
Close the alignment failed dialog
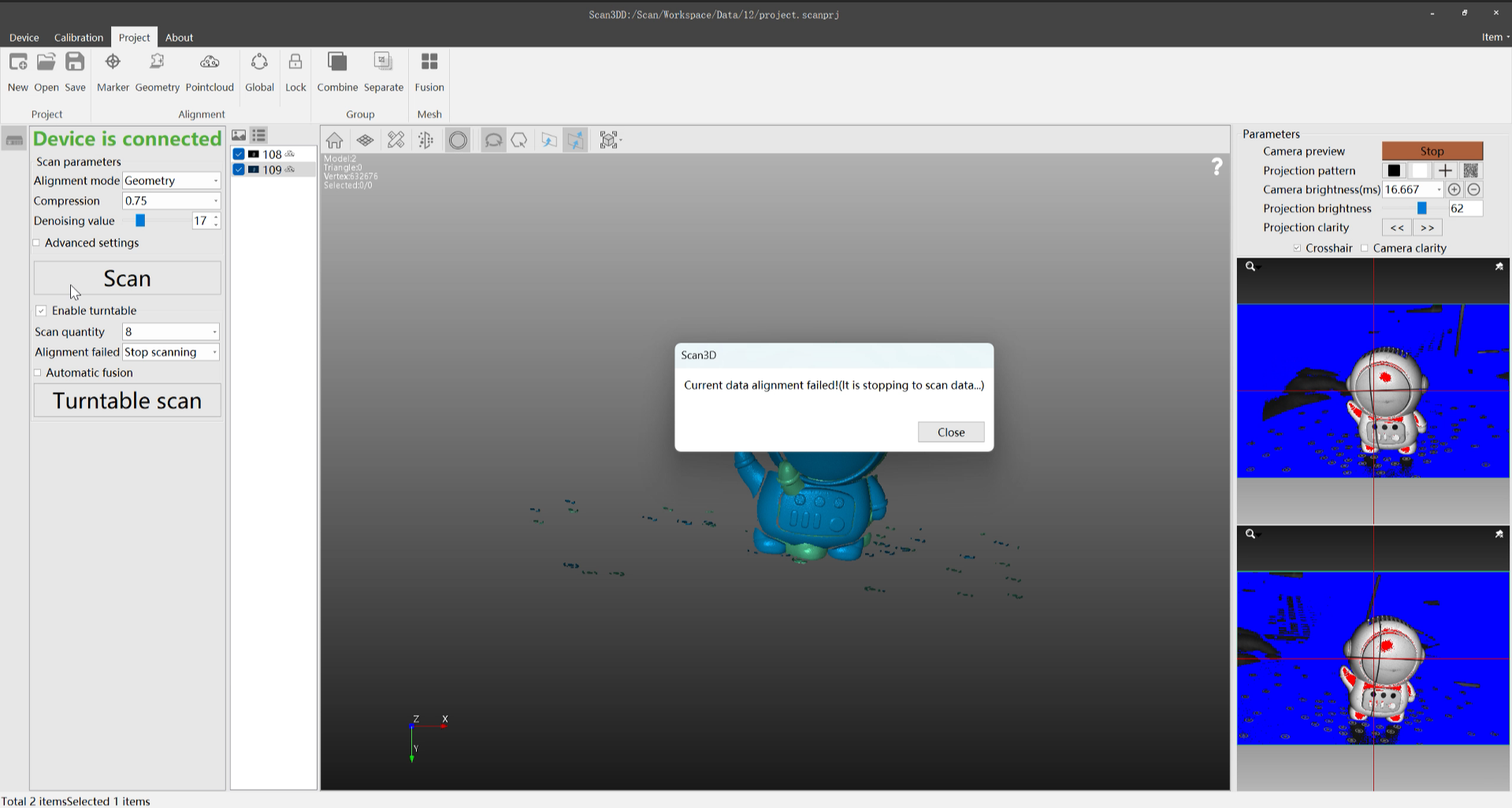tap(951, 432)
